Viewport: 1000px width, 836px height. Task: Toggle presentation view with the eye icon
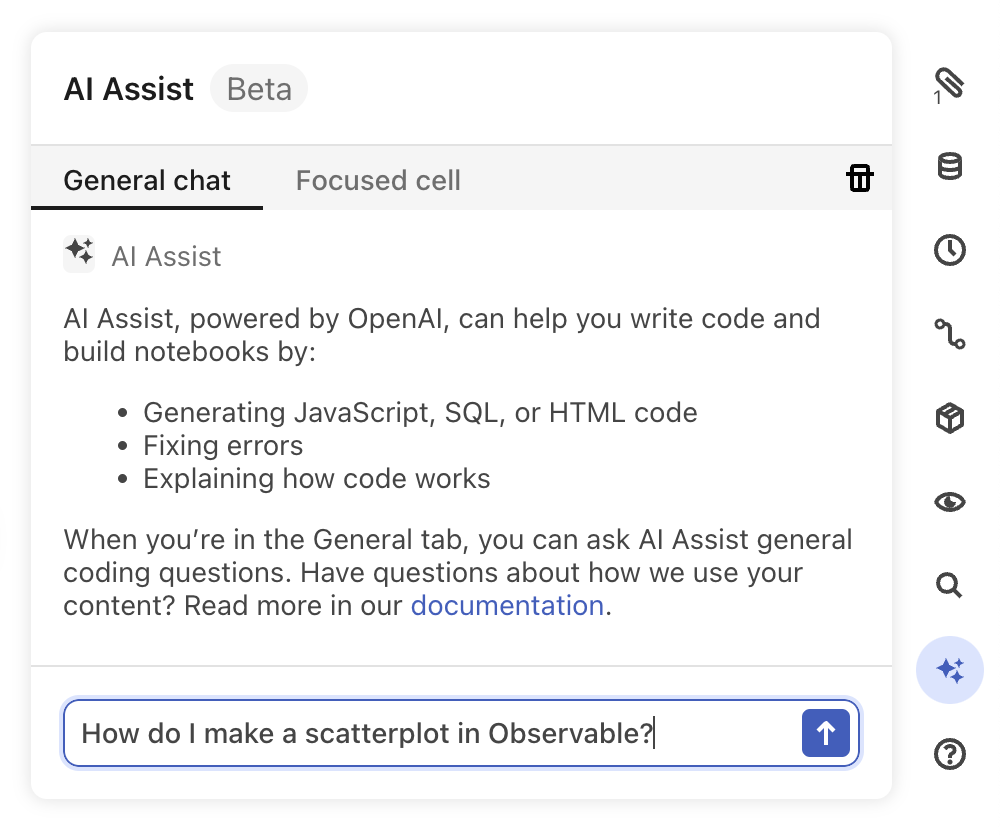(x=948, y=503)
